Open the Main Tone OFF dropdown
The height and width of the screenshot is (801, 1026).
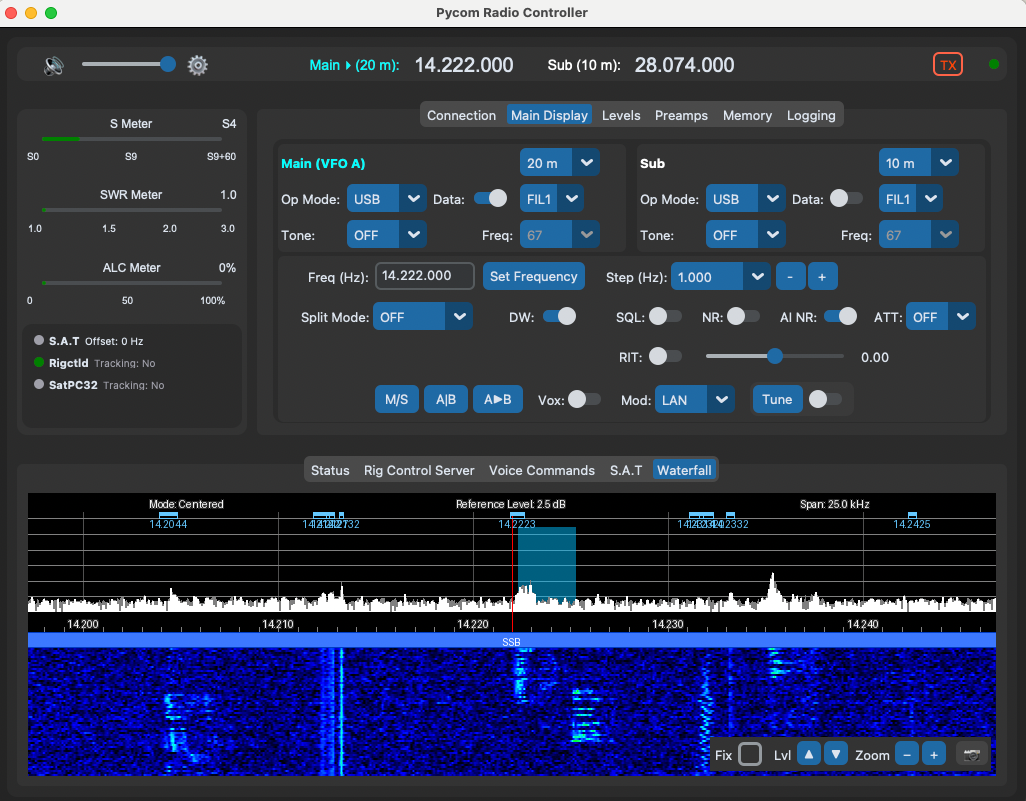pyautogui.click(x=387, y=235)
